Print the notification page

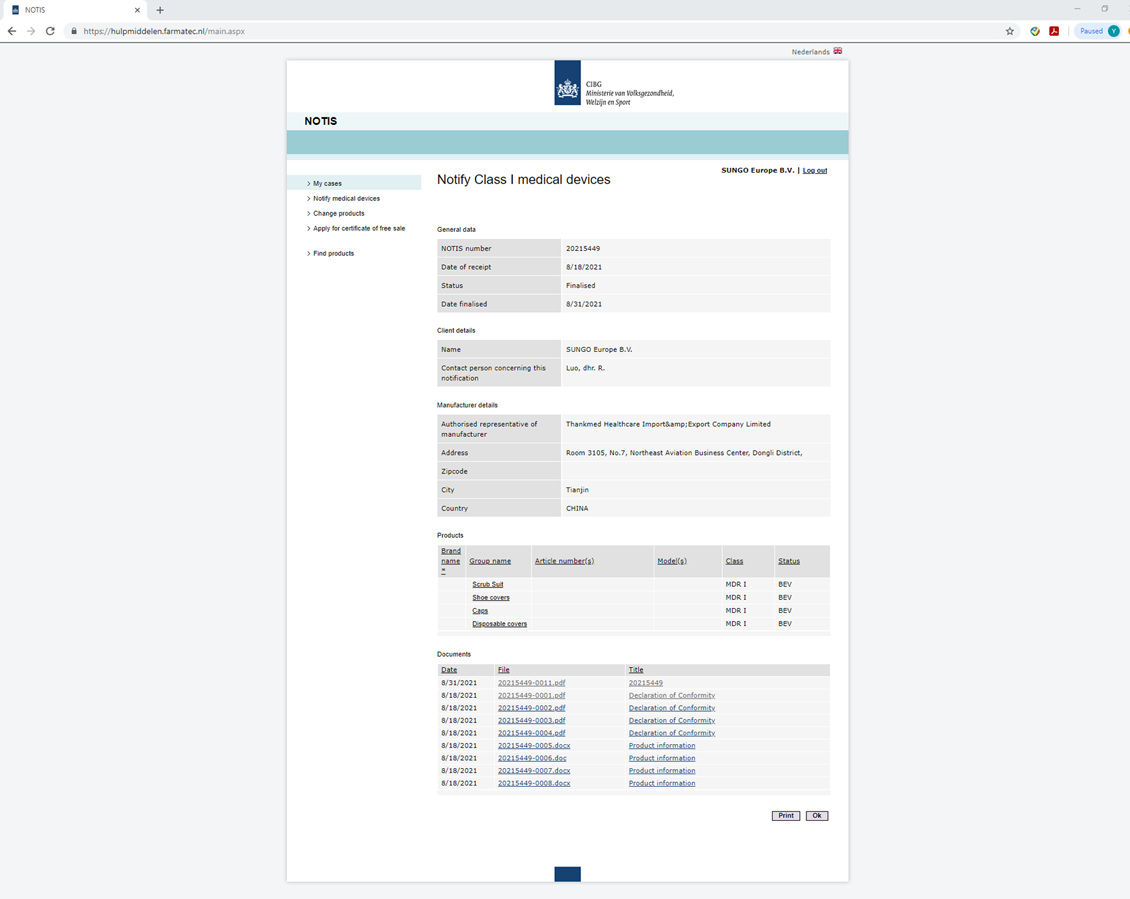(786, 816)
